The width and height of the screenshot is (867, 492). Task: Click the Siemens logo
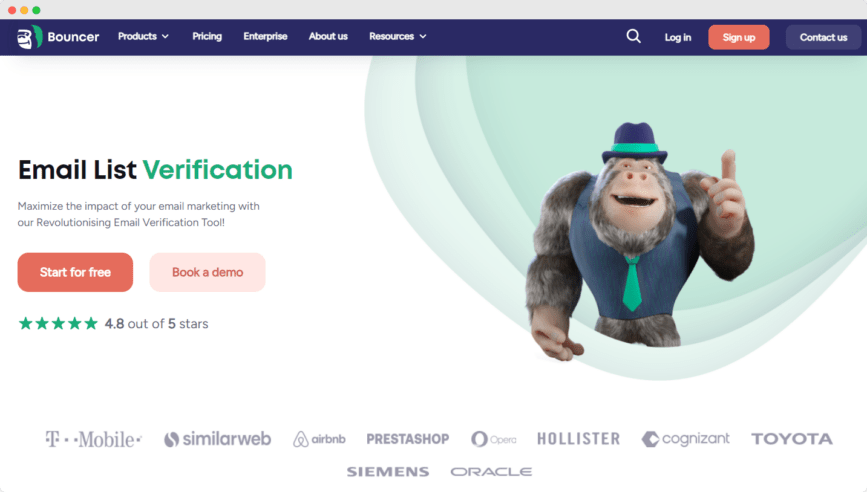[388, 472]
